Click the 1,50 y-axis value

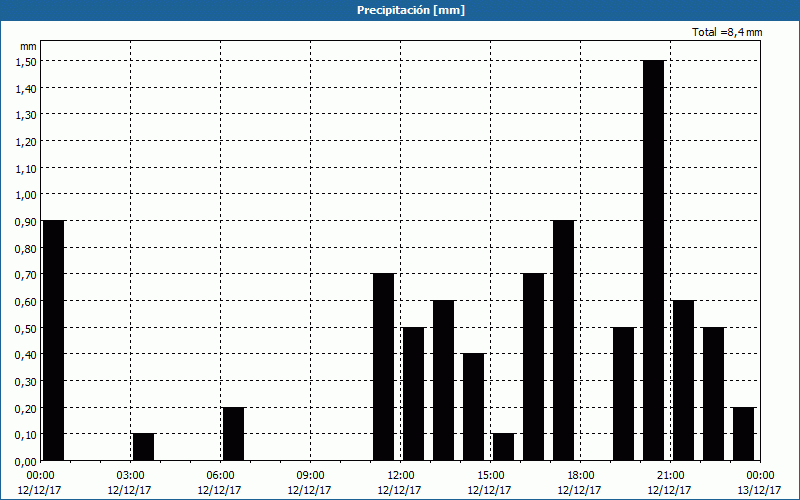[26, 61]
